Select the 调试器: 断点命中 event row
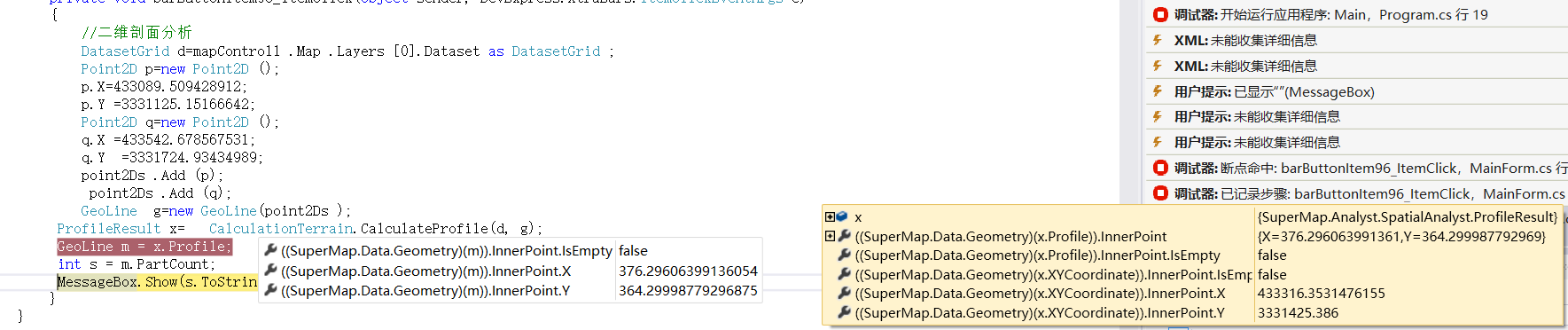Screen dimensions: 1568x330 click(x=1357, y=168)
